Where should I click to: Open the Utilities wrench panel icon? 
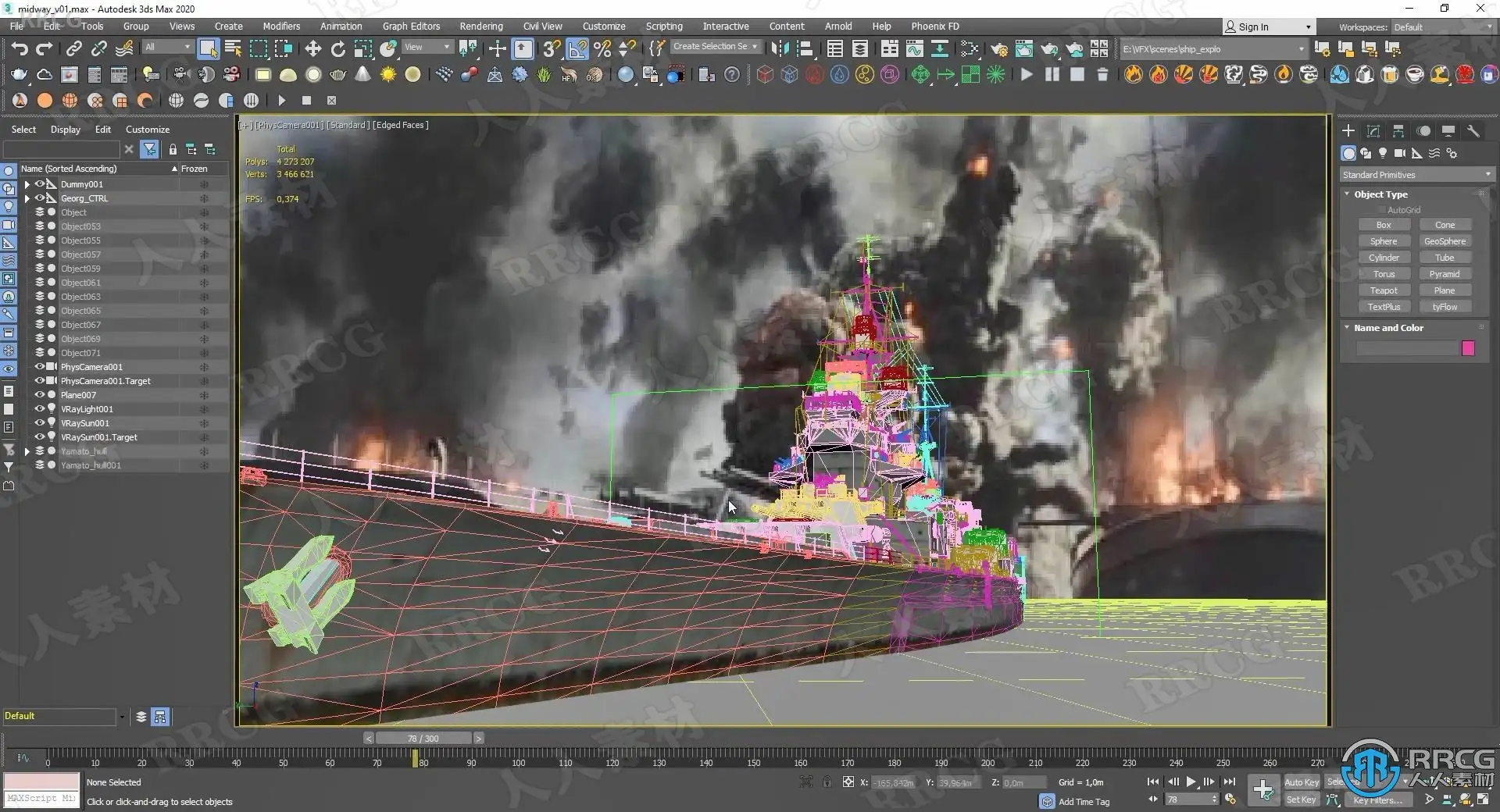pyautogui.click(x=1473, y=131)
